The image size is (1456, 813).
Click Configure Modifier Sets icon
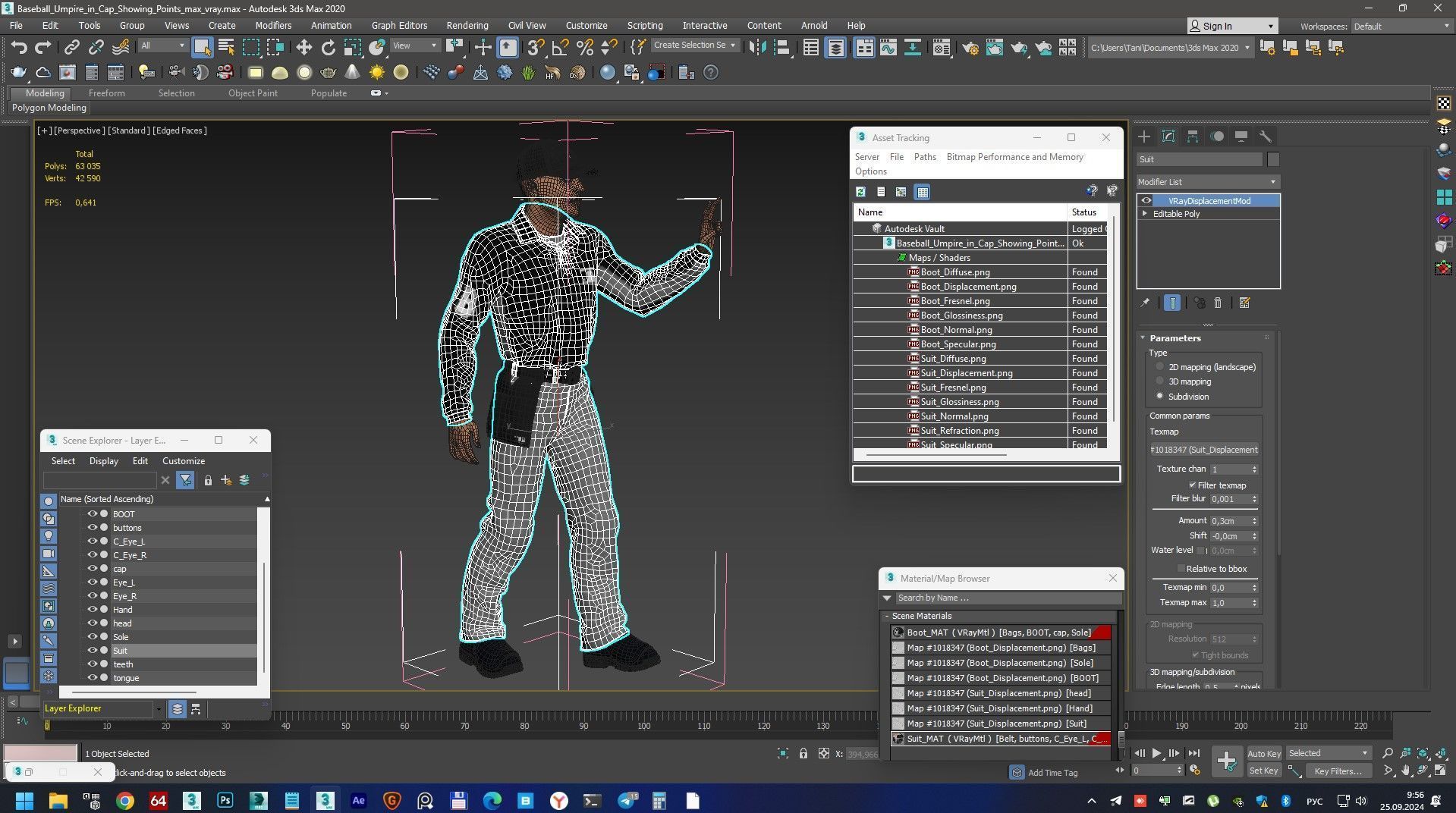point(1244,303)
